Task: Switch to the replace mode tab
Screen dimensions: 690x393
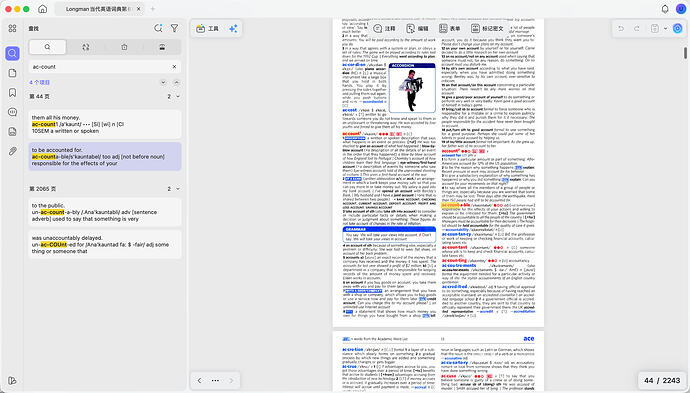Action: (86, 47)
